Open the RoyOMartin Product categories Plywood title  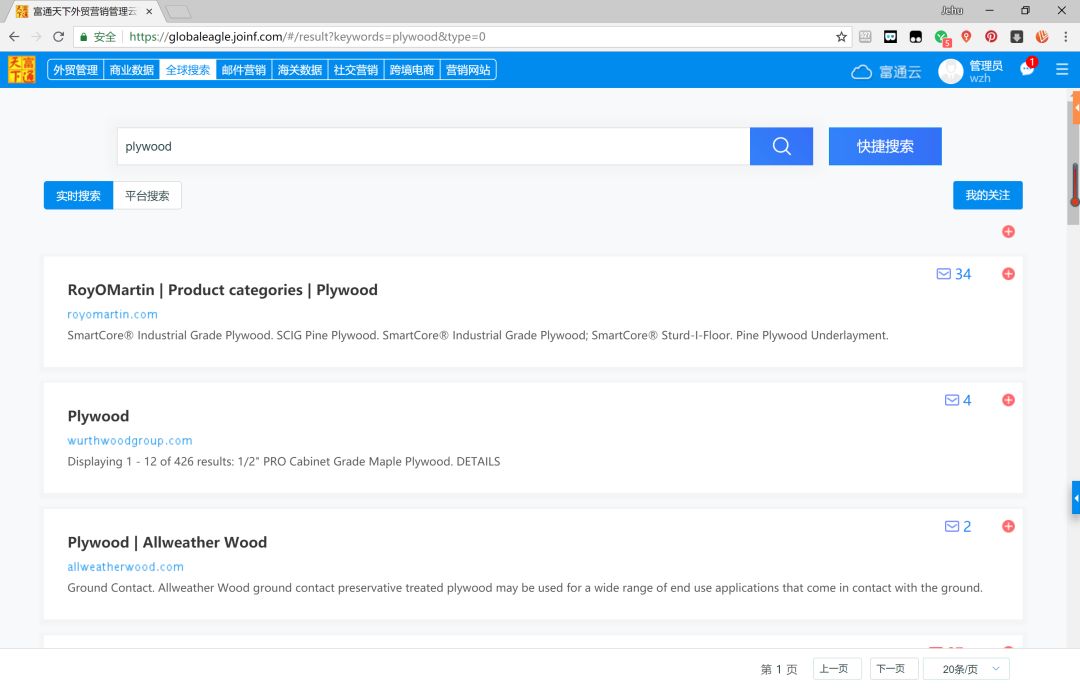(x=222, y=290)
